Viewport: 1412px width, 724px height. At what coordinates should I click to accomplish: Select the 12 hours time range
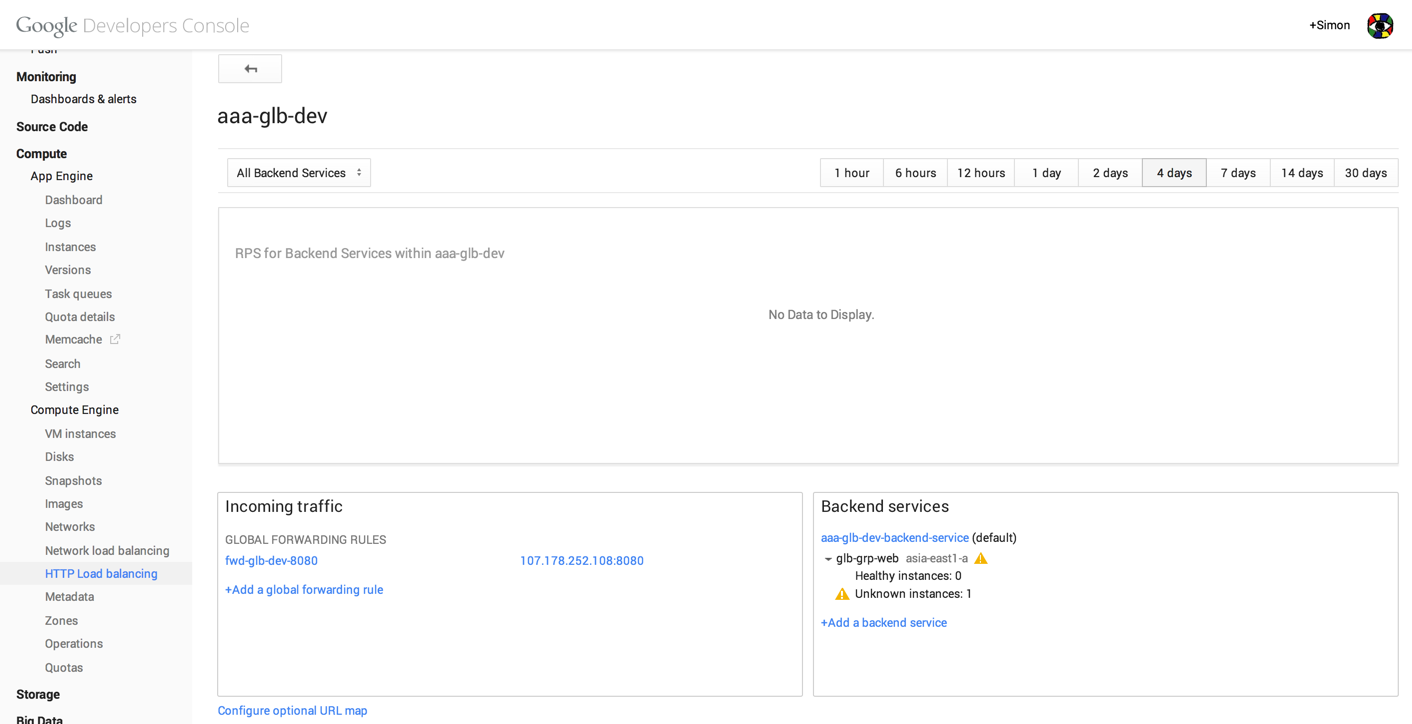981,173
